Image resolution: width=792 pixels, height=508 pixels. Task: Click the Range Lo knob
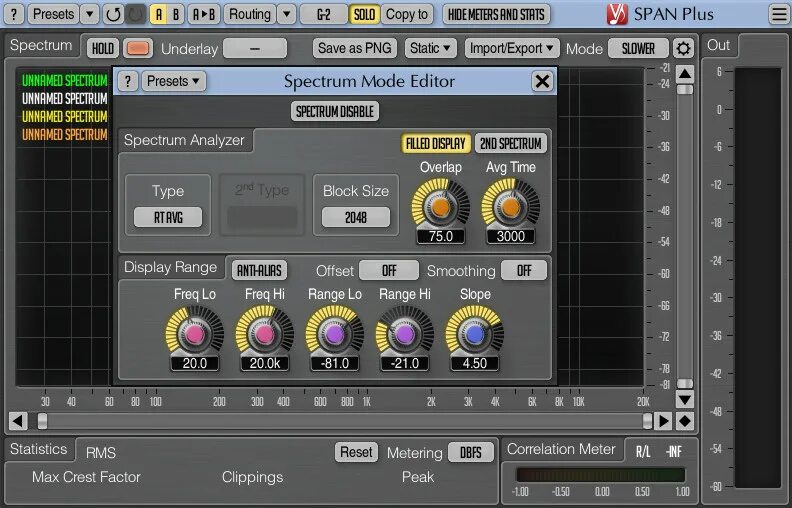click(x=334, y=334)
